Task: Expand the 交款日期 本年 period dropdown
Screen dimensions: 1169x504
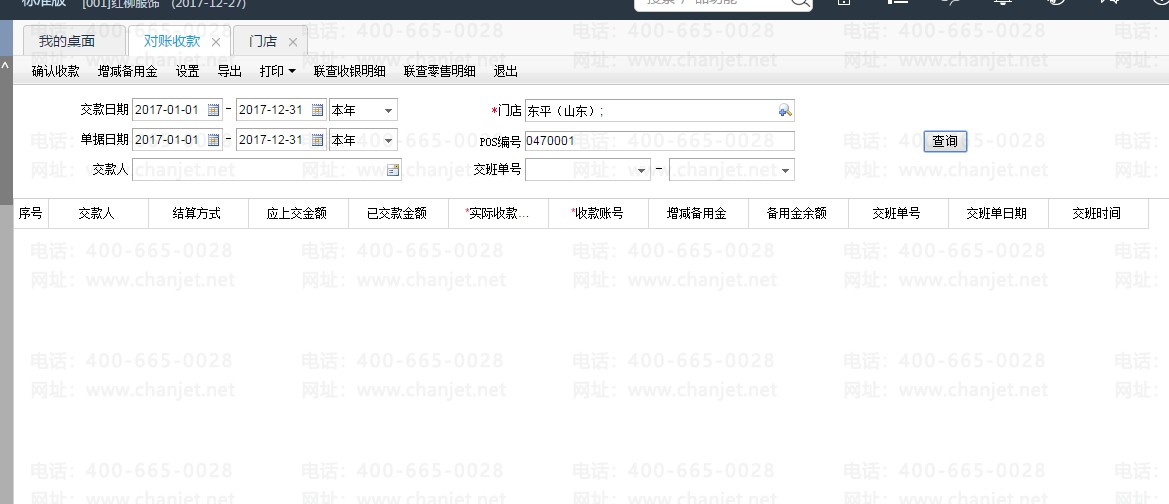Action: pos(388,110)
